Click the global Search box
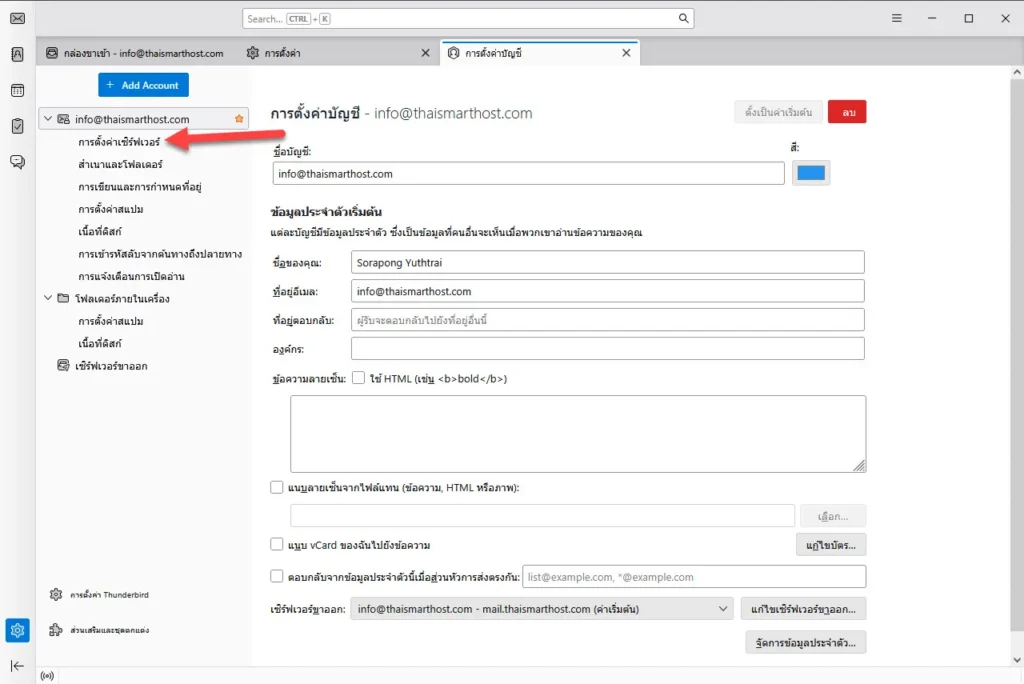Viewport: 1024px width, 684px height. pyautogui.click(x=468, y=18)
